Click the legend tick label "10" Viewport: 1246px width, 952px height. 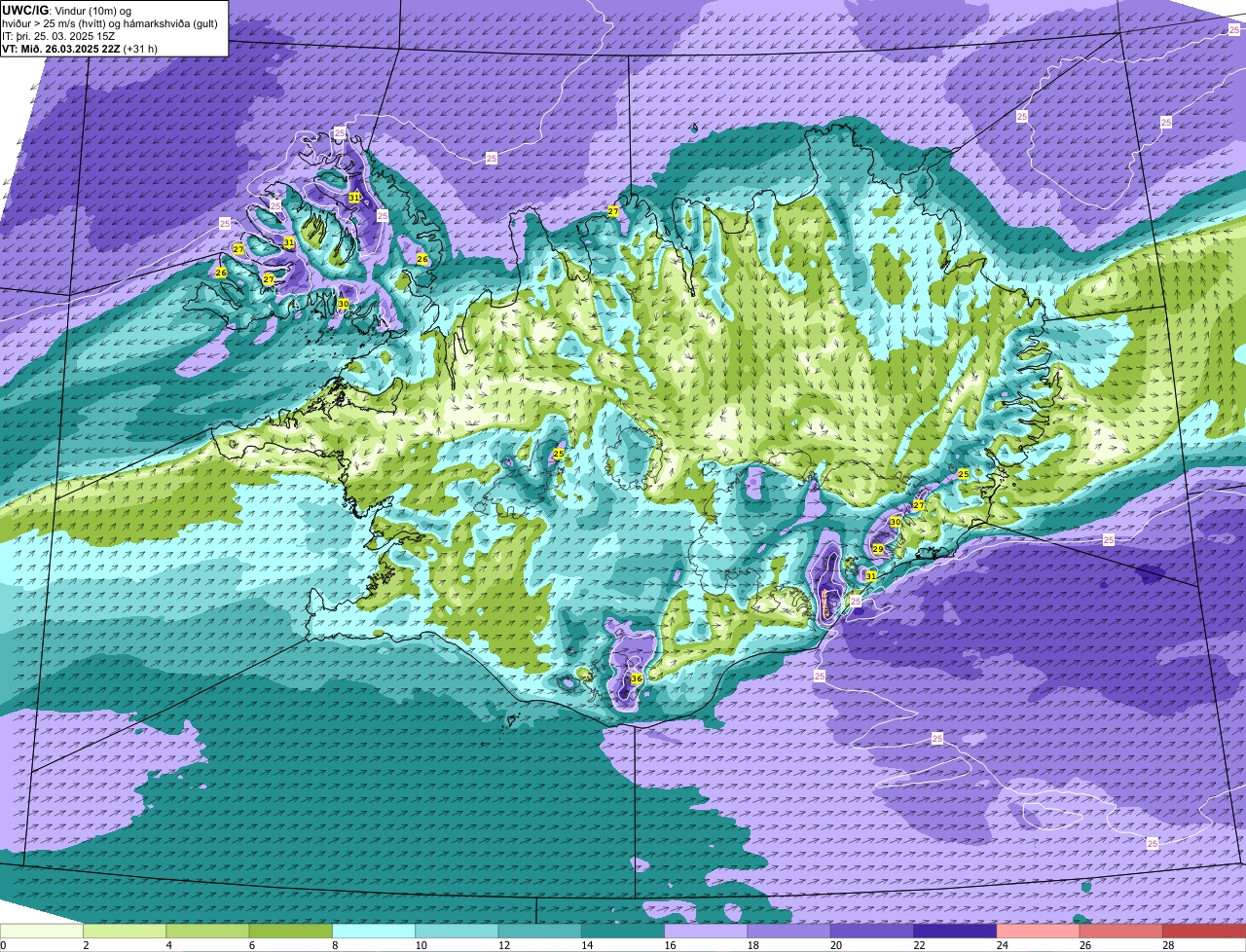(x=421, y=945)
